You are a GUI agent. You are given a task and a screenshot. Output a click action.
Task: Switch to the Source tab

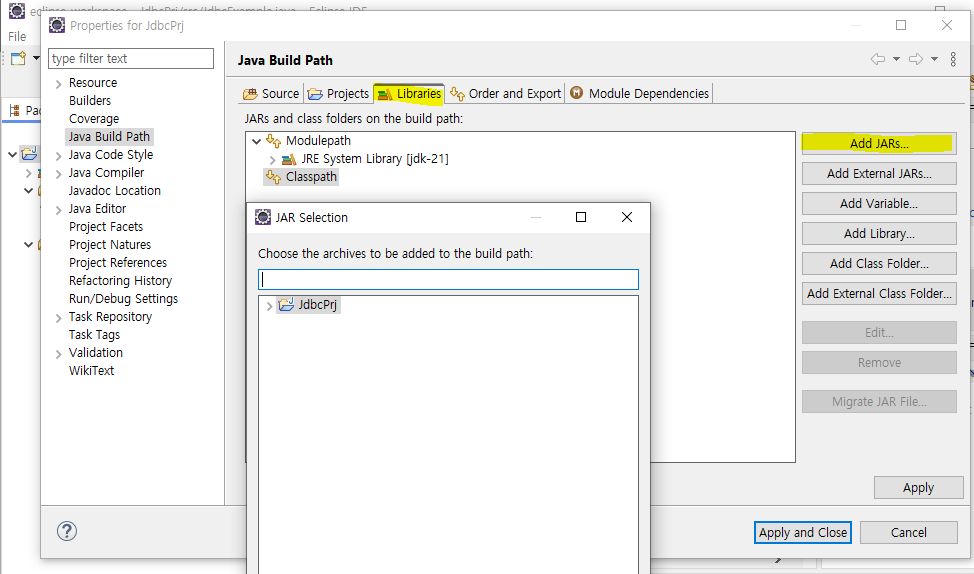(271, 94)
